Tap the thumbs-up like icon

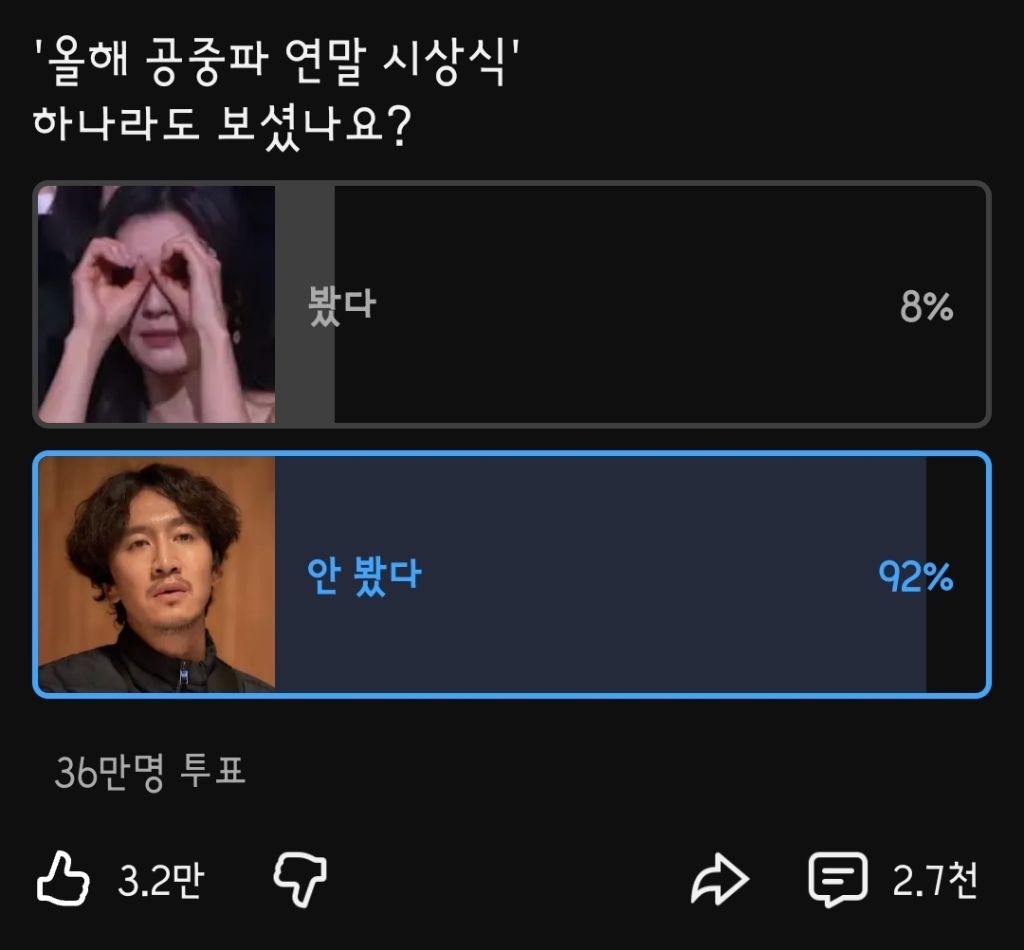tap(63, 879)
